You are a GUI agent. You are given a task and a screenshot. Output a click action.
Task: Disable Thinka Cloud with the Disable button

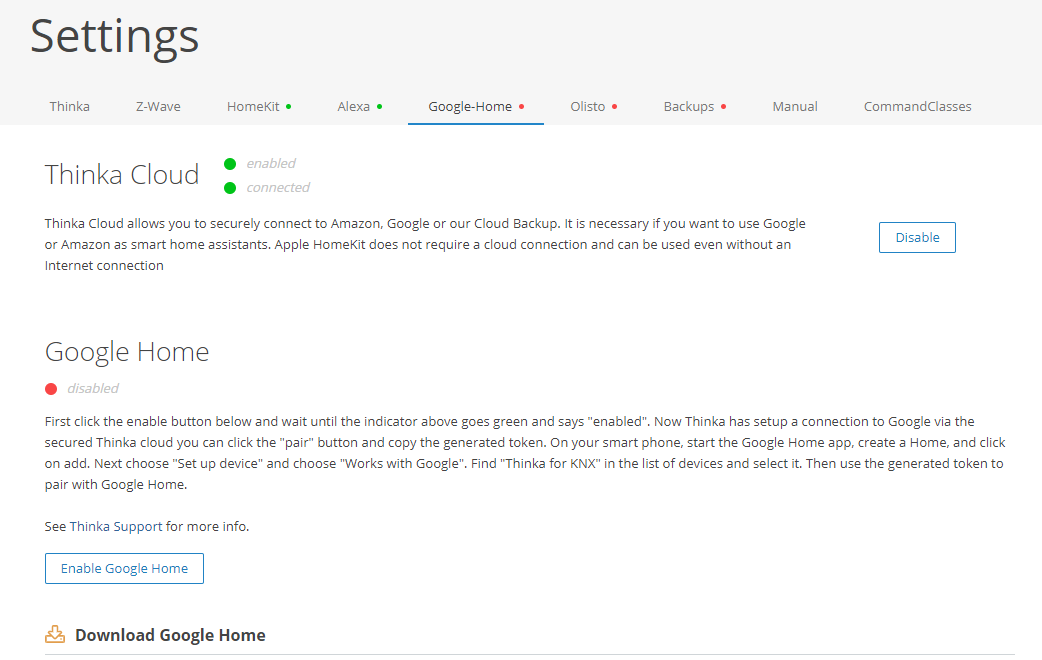coord(917,238)
